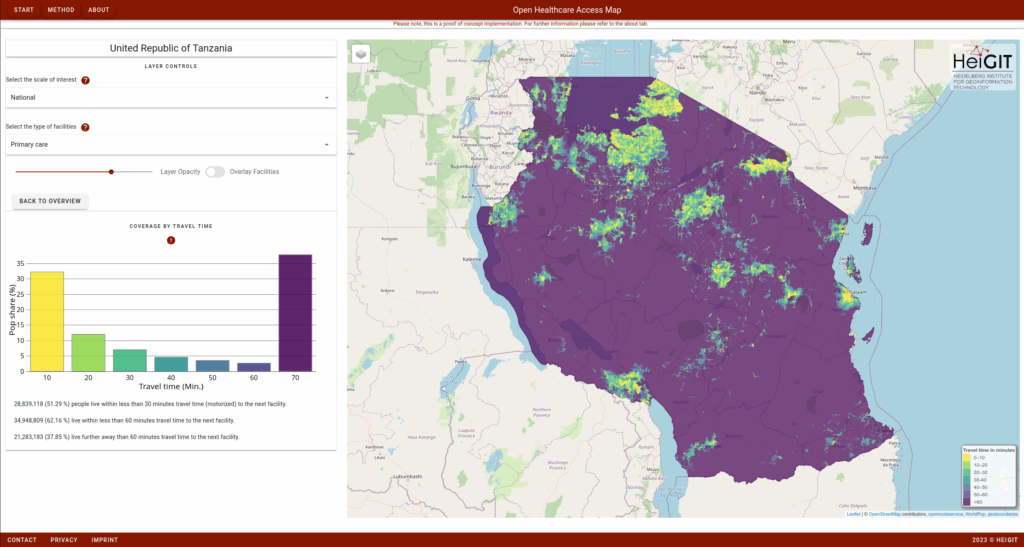Screen dimensions: 1024x547
Task: Click the purple 70-minute bar in chart
Action: pos(295,312)
